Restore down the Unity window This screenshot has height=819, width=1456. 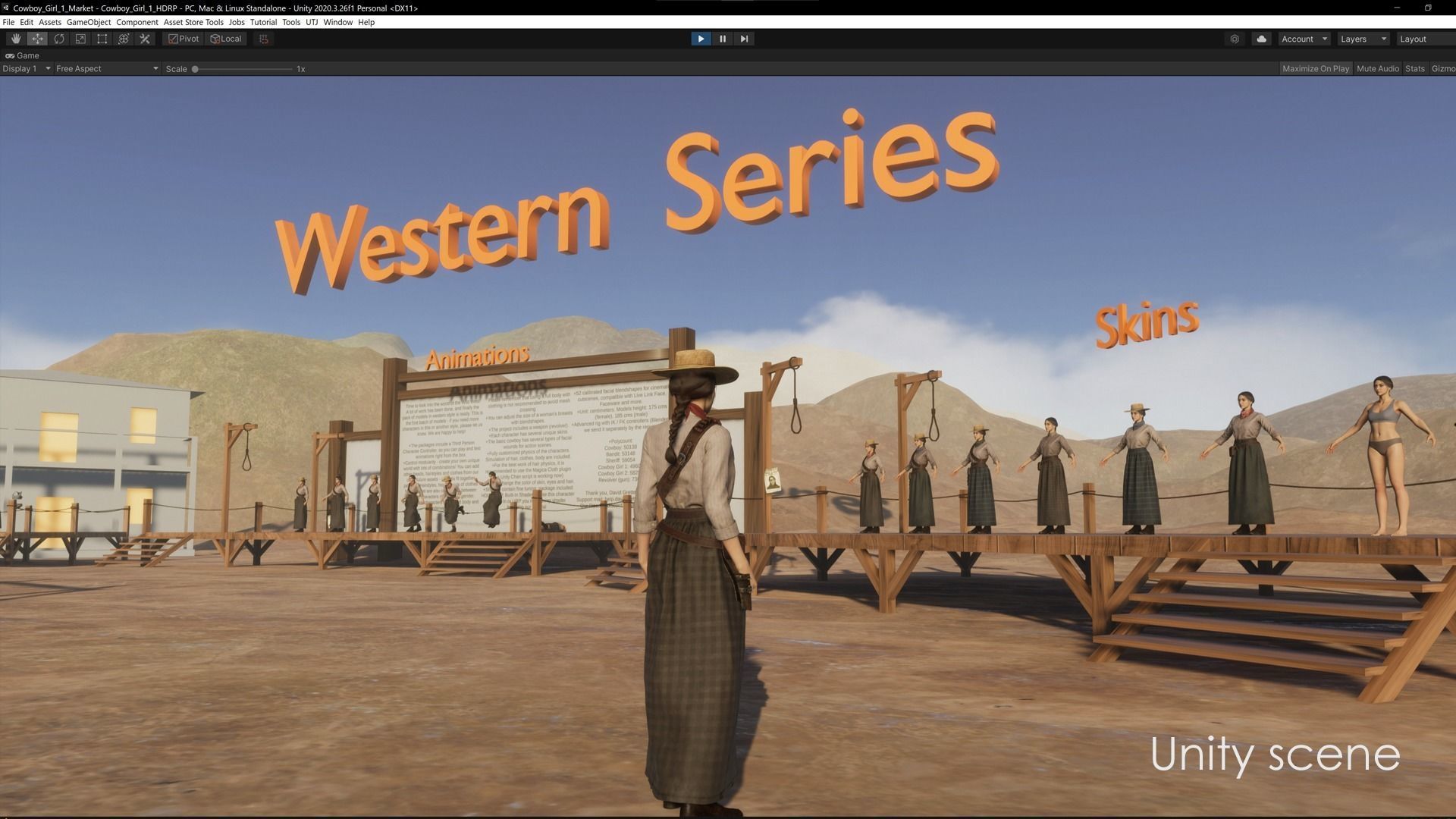tap(1428, 8)
